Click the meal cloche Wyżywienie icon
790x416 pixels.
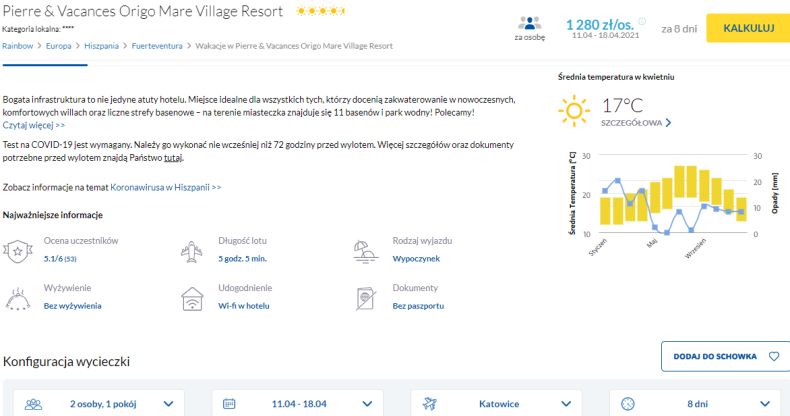(18, 299)
